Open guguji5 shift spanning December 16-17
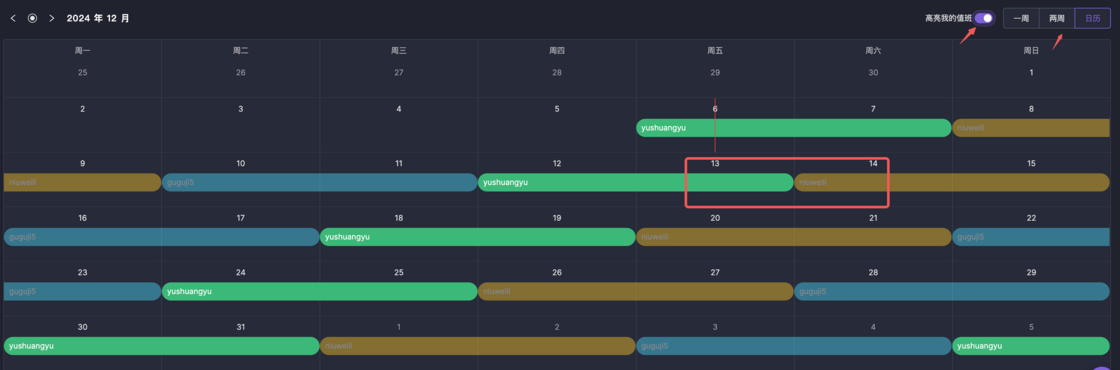This screenshot has width=1120, height=370. click(x=161, y=236)
